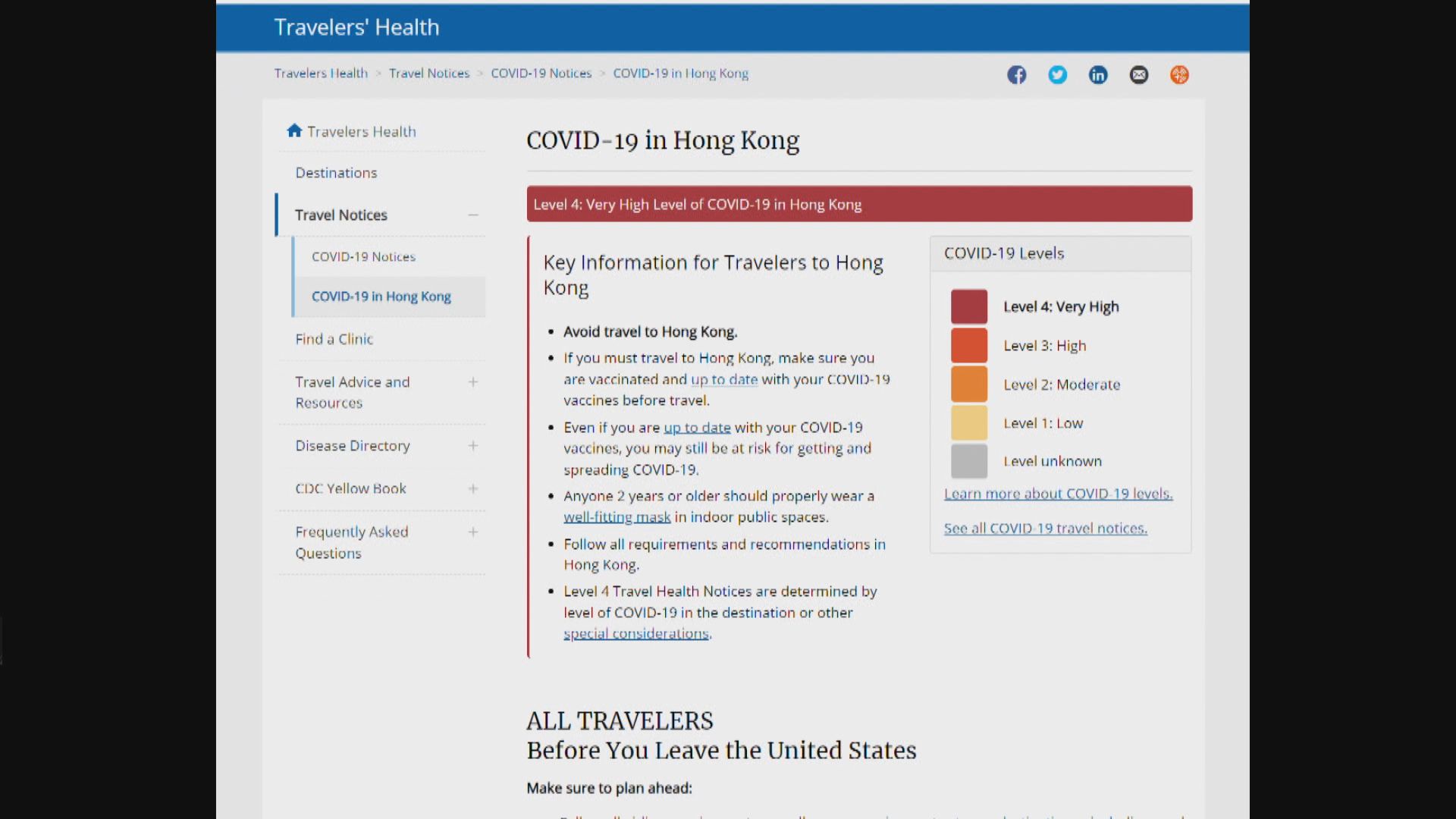
Task: Click 'Make sure to plan ahead:' text
Action: [x=609, y=789]
